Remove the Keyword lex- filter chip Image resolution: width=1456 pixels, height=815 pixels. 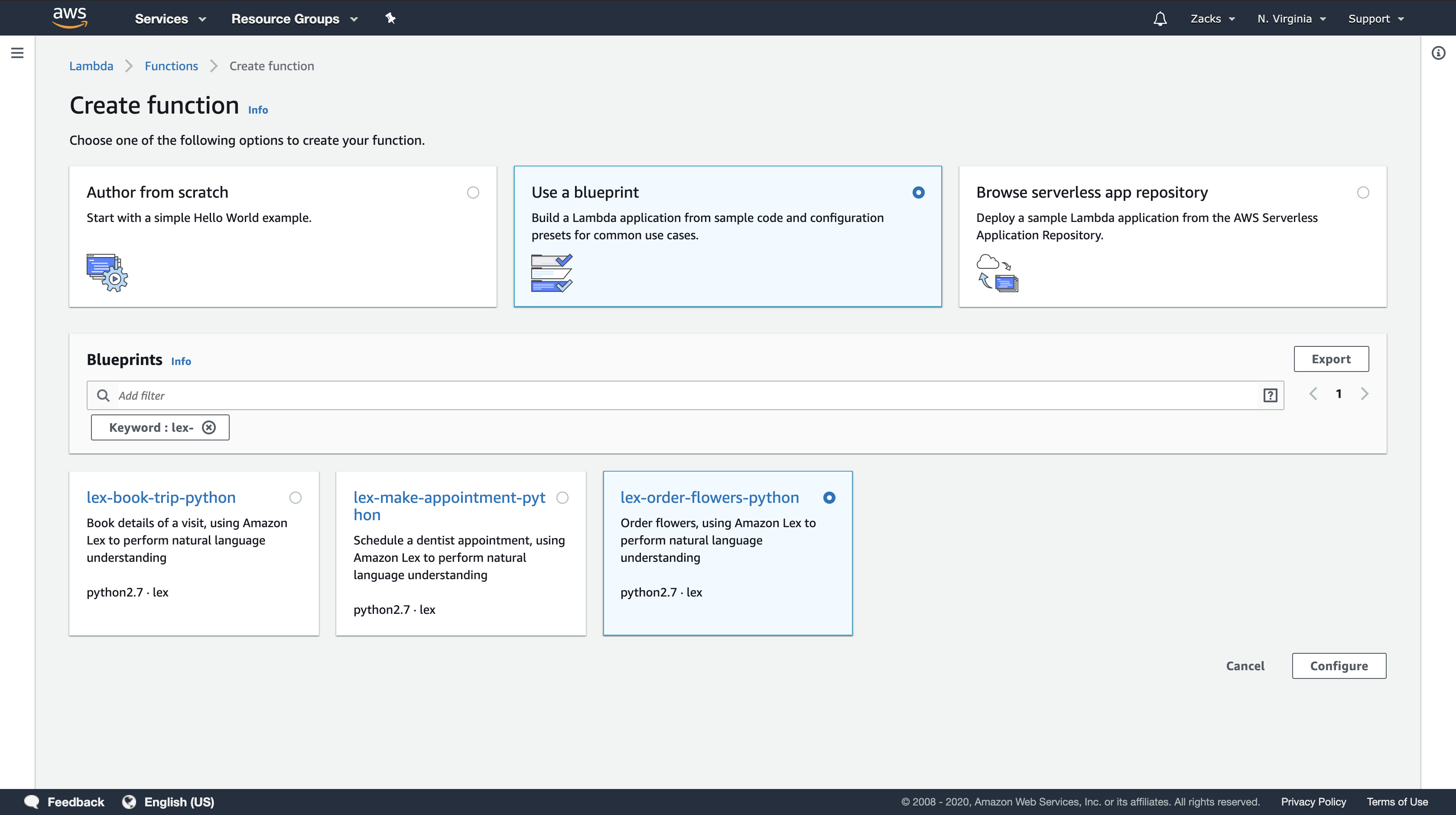click(x=209, y=427)
